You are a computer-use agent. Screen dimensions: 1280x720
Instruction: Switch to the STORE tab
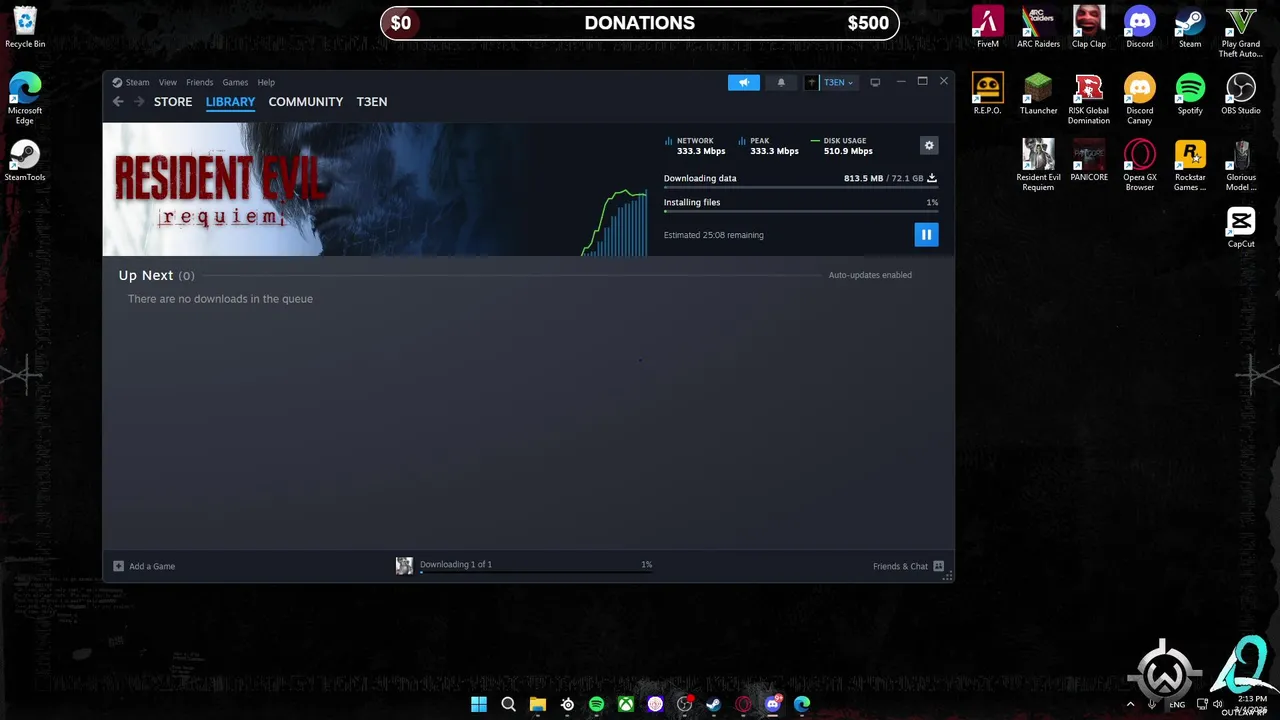(x=173, y=102)
